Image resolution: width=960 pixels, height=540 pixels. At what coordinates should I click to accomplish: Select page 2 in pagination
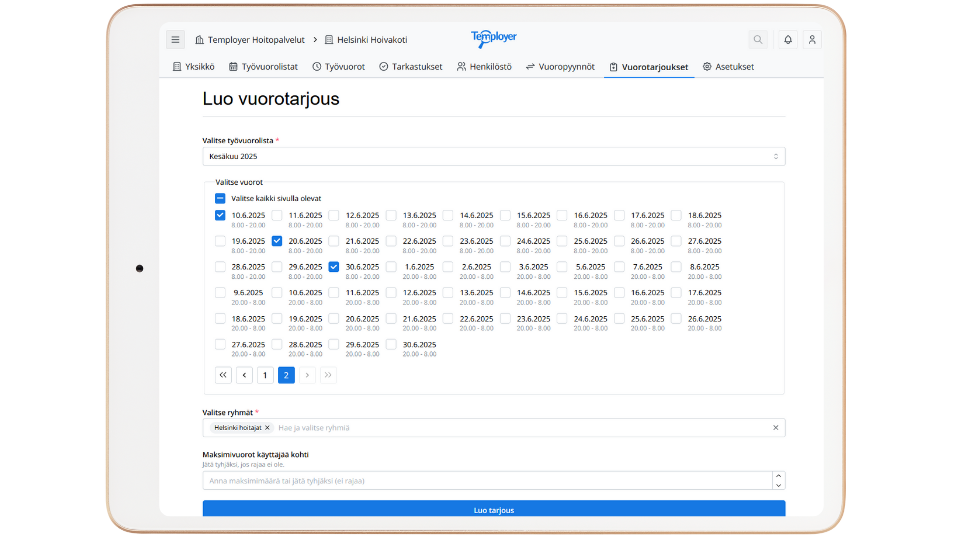coord(286,375)
